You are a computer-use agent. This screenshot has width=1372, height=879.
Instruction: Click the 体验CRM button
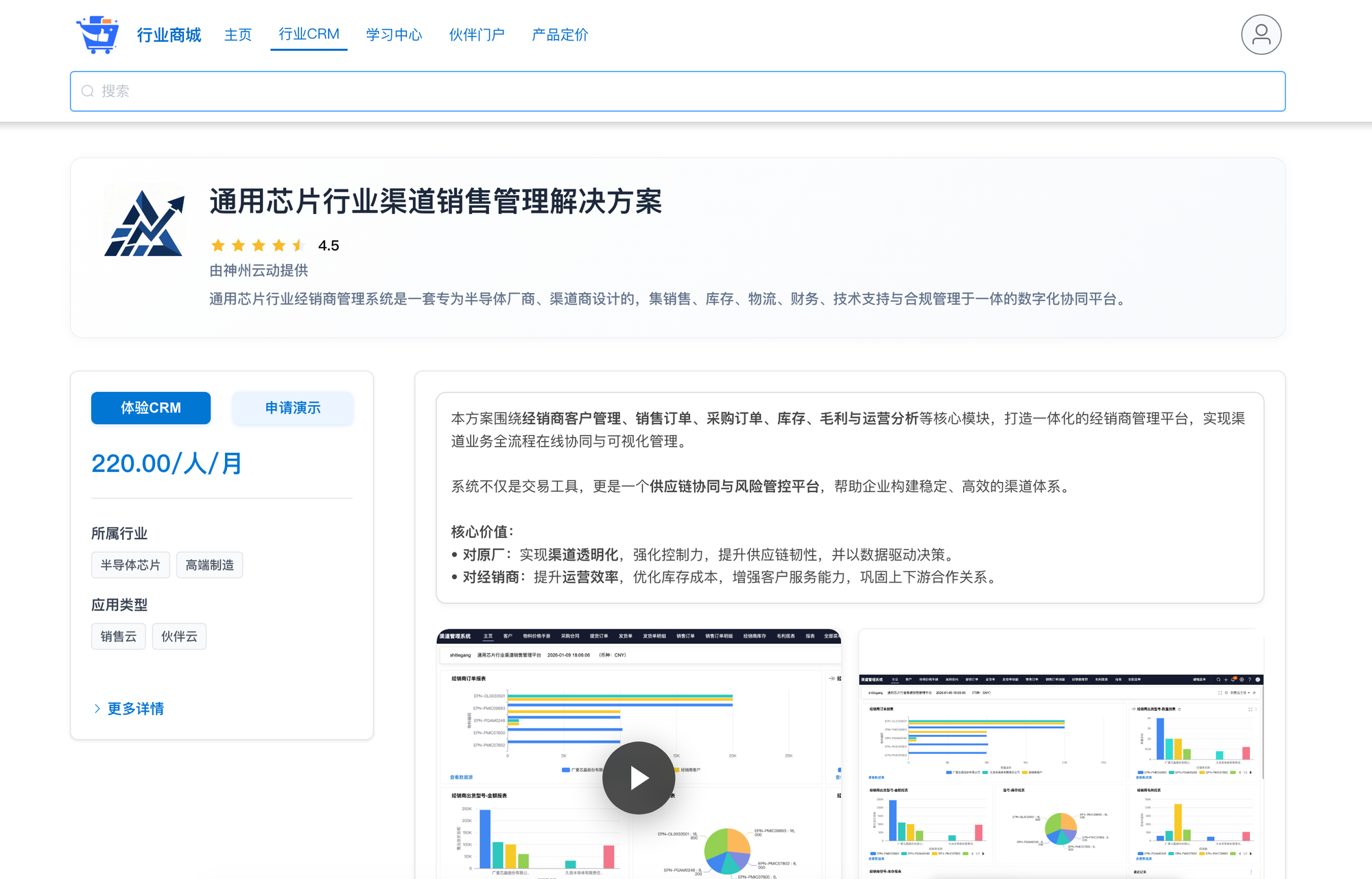[151, 408]
